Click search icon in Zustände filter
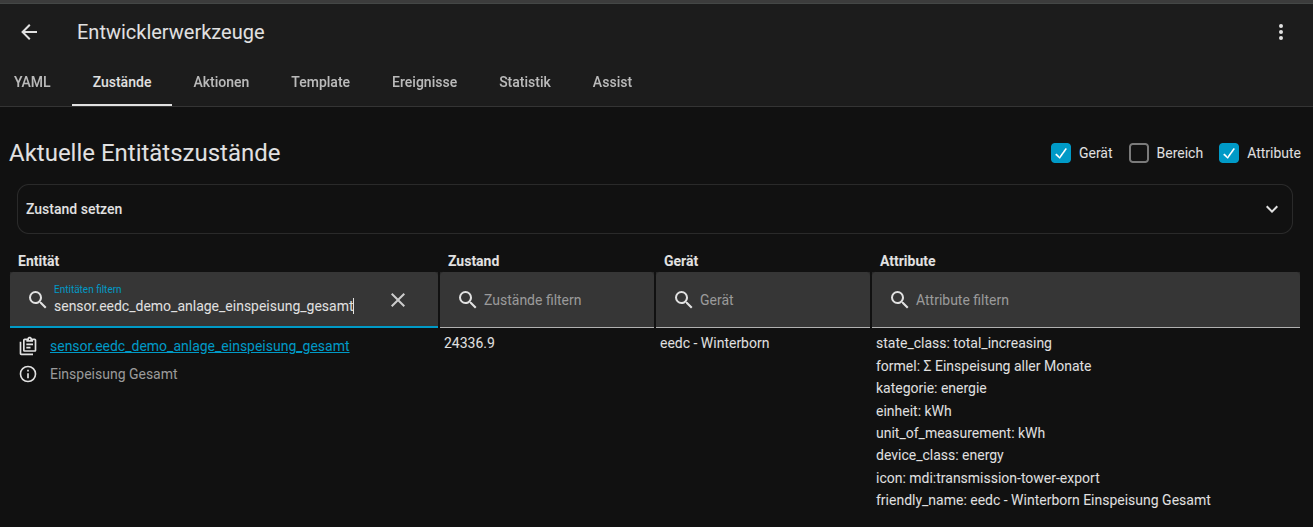Image resolution: width=1313 pixels, height=527 pixels. pyautogui.click(x=467, y=300)
